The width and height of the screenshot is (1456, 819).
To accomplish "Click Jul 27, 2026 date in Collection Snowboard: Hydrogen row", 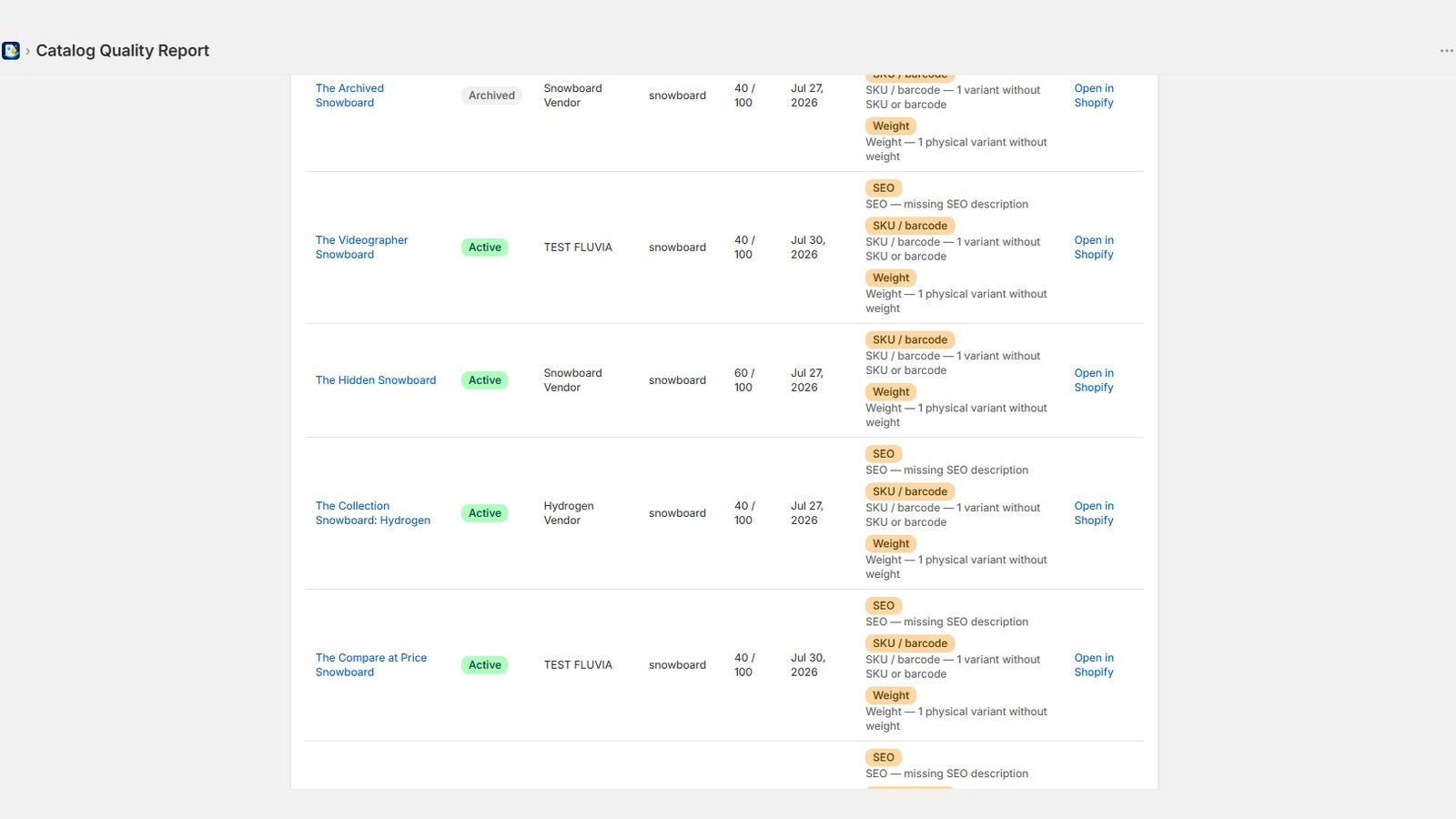I will point(806,513).
